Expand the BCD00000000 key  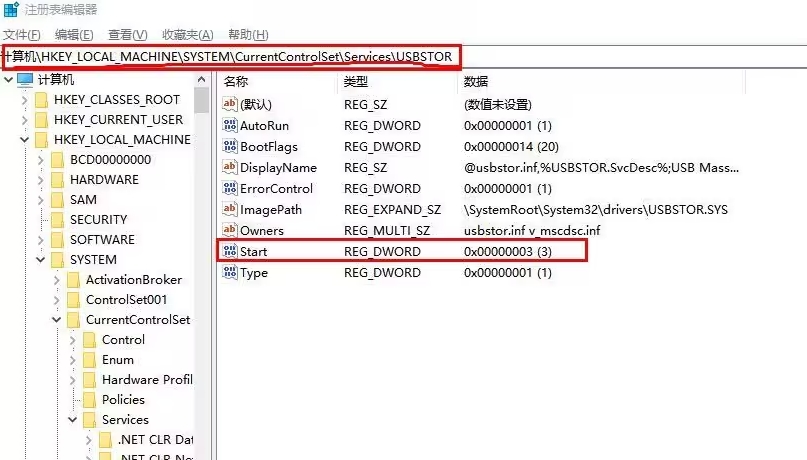coord(41,160)
